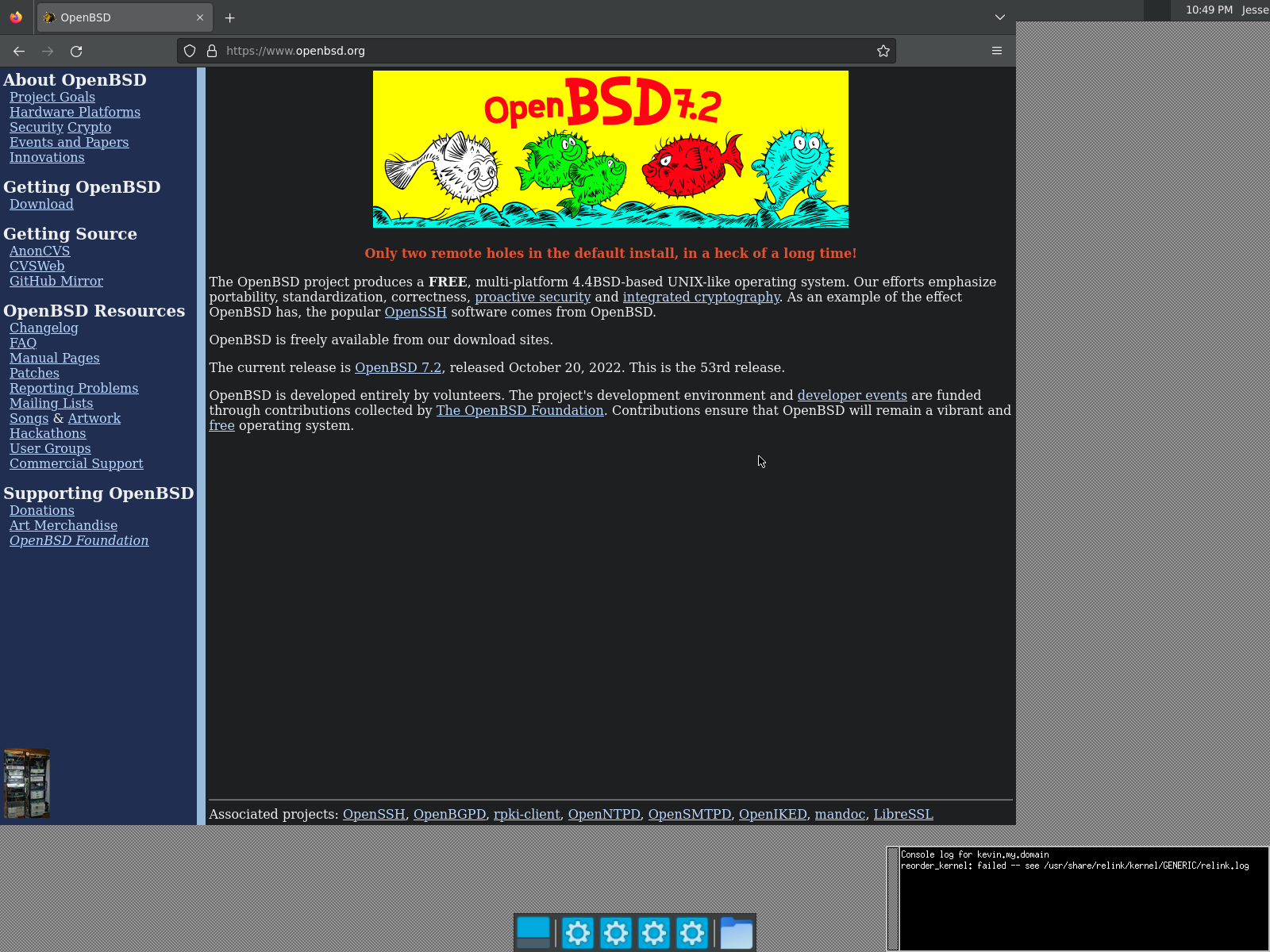Click the Artwork link
The width and height of the screenshot is (1270, 952).
pyautogui.click(x=94, y=418)
